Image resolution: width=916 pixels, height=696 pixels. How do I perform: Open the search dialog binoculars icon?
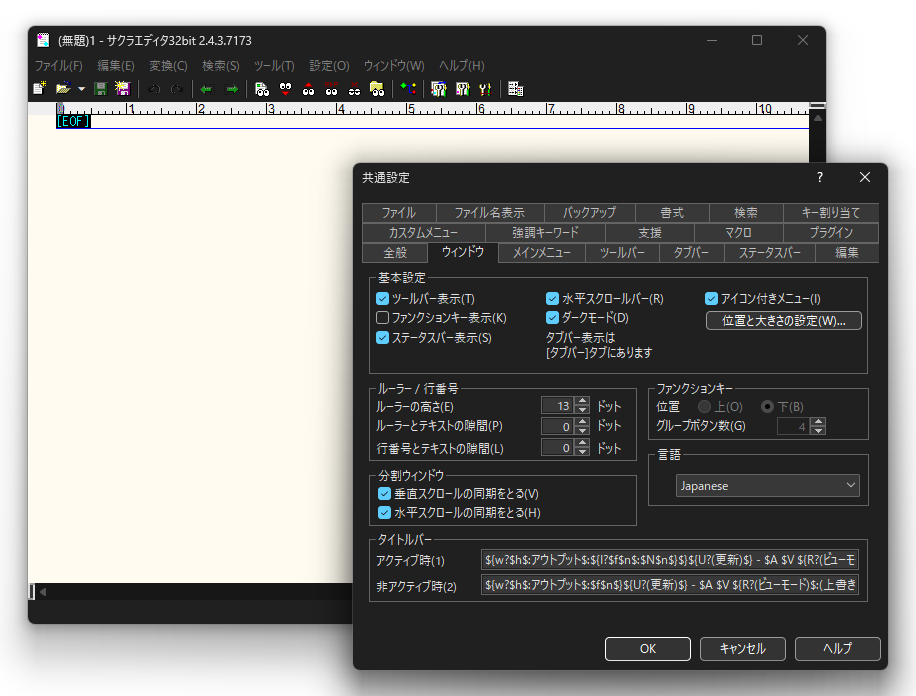point(262,89)
